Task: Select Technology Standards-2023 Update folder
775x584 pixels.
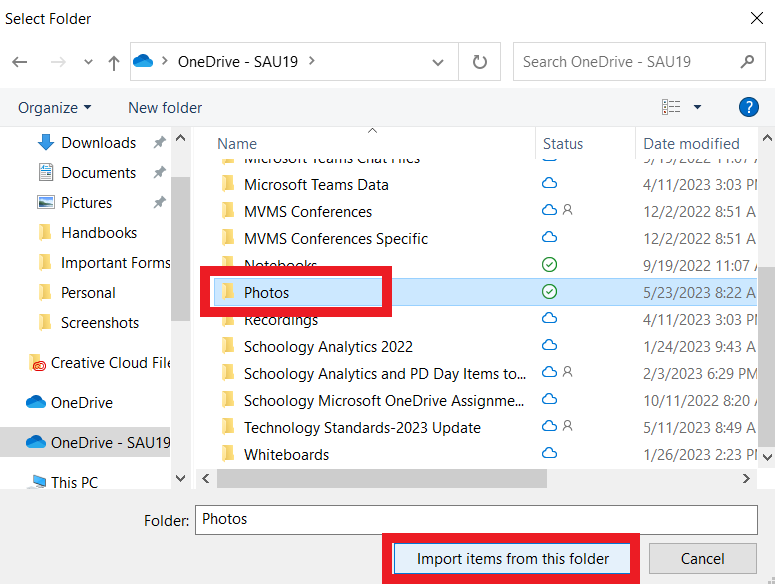Action: (362, 428)
